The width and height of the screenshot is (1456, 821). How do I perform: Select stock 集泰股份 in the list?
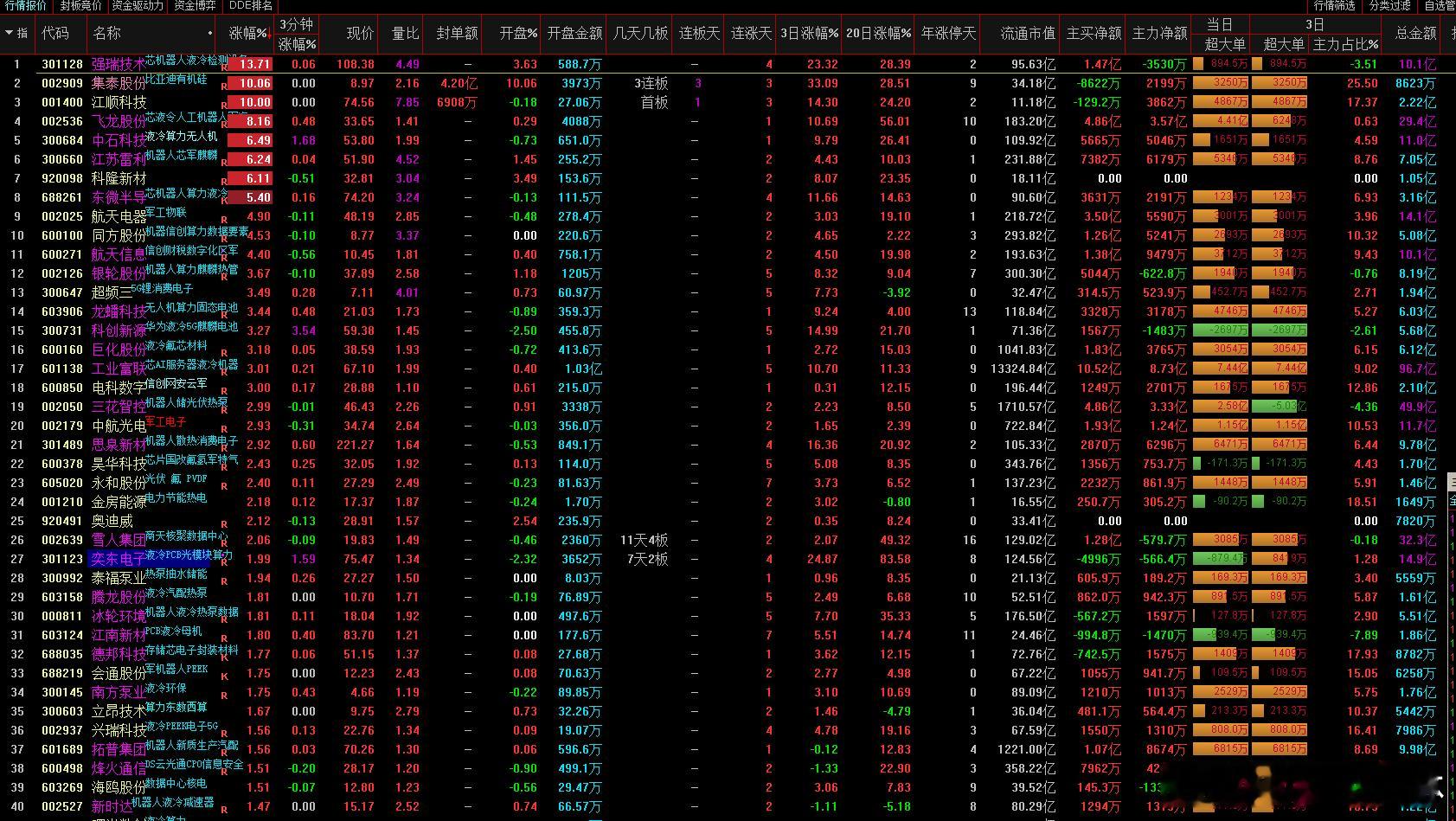[119, 83]
